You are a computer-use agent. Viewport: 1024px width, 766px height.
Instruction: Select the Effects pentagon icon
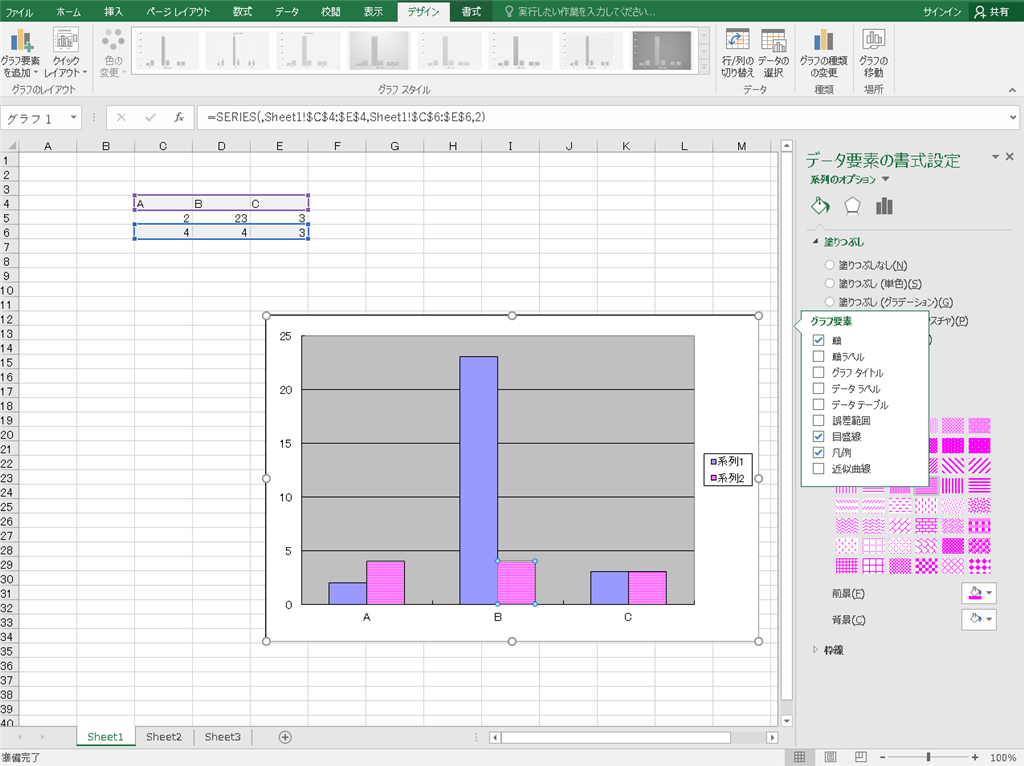(x=852, y=206)
